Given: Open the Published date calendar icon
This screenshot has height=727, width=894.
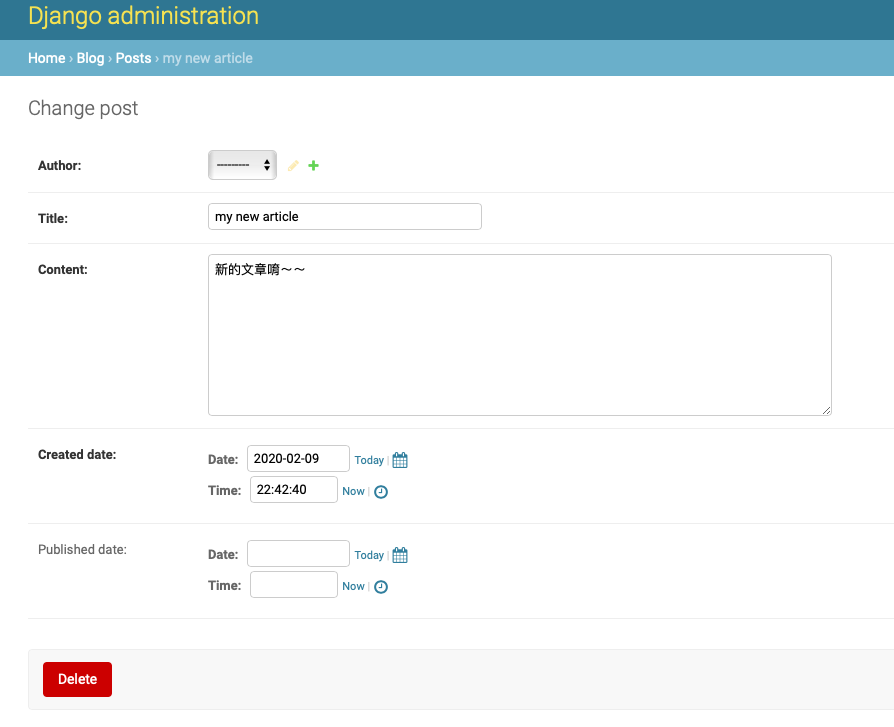Looking at the screenshot, I should [x=400, y=555].
